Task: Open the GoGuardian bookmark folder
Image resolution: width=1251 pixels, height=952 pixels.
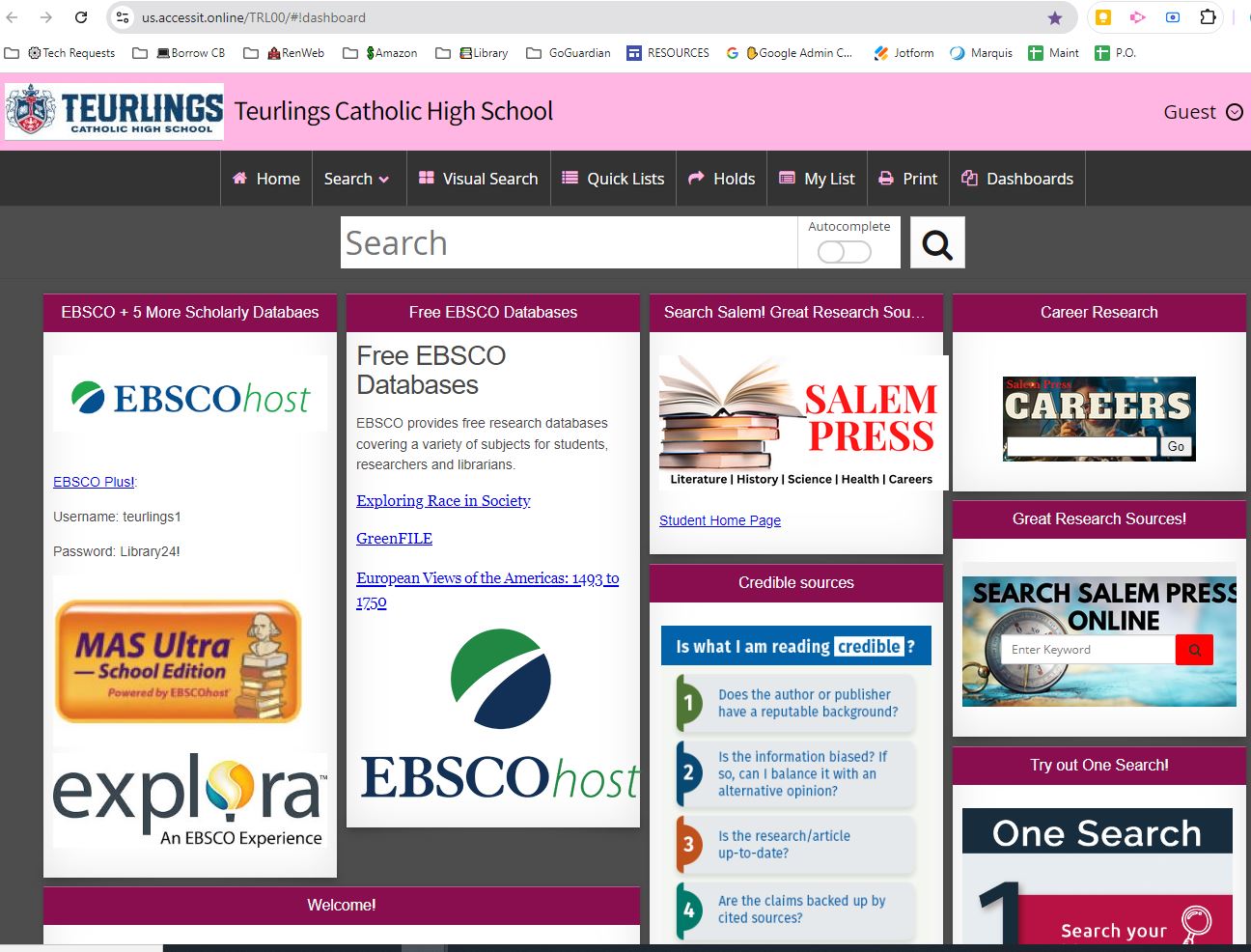Action: pos(569,53)
